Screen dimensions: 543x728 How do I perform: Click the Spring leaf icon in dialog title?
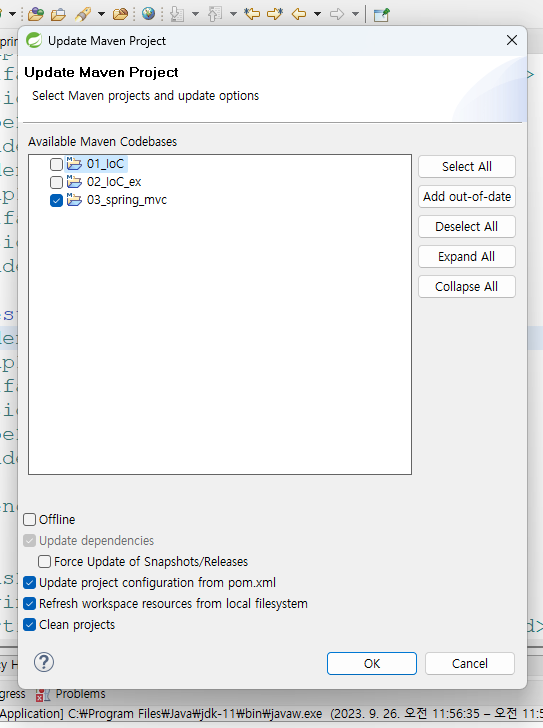pyautogui.click(x=34, y=40)
